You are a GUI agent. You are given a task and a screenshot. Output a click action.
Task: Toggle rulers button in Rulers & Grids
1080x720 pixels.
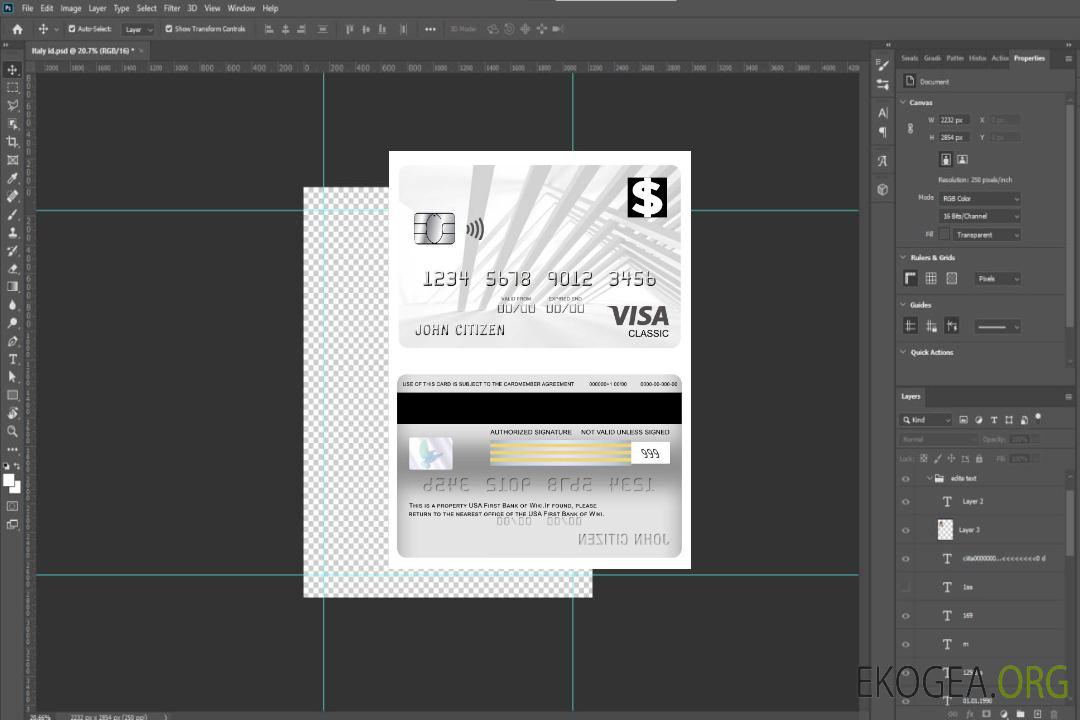[910, 278]
